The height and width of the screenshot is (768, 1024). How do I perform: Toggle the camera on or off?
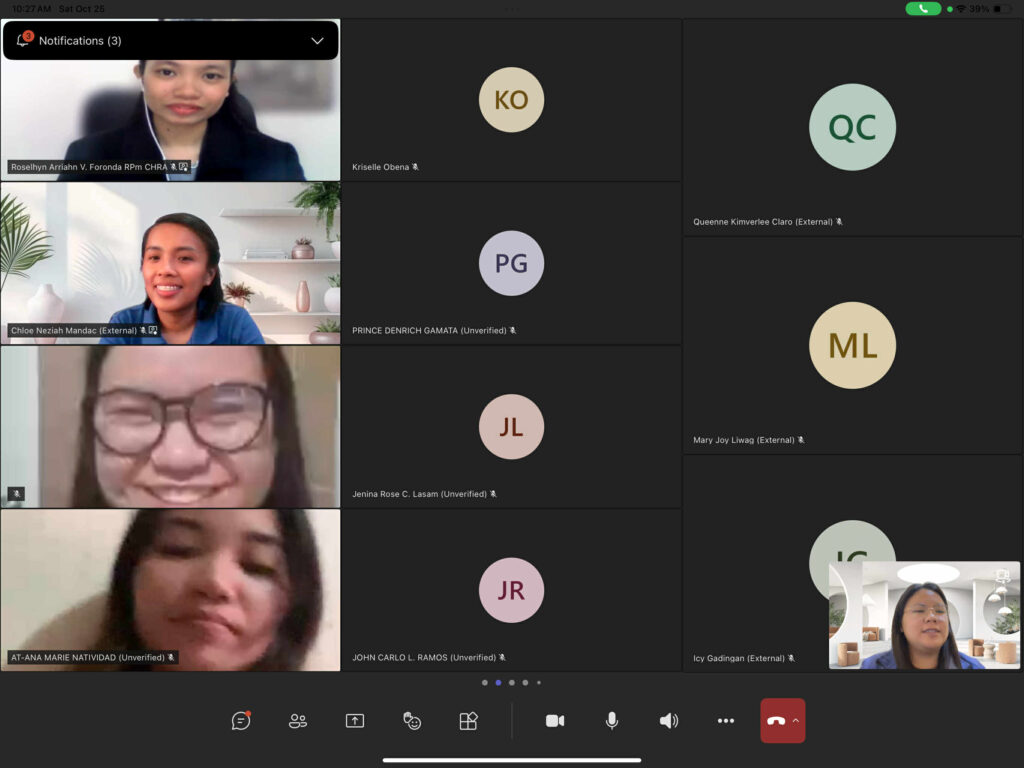click(555, 720)
